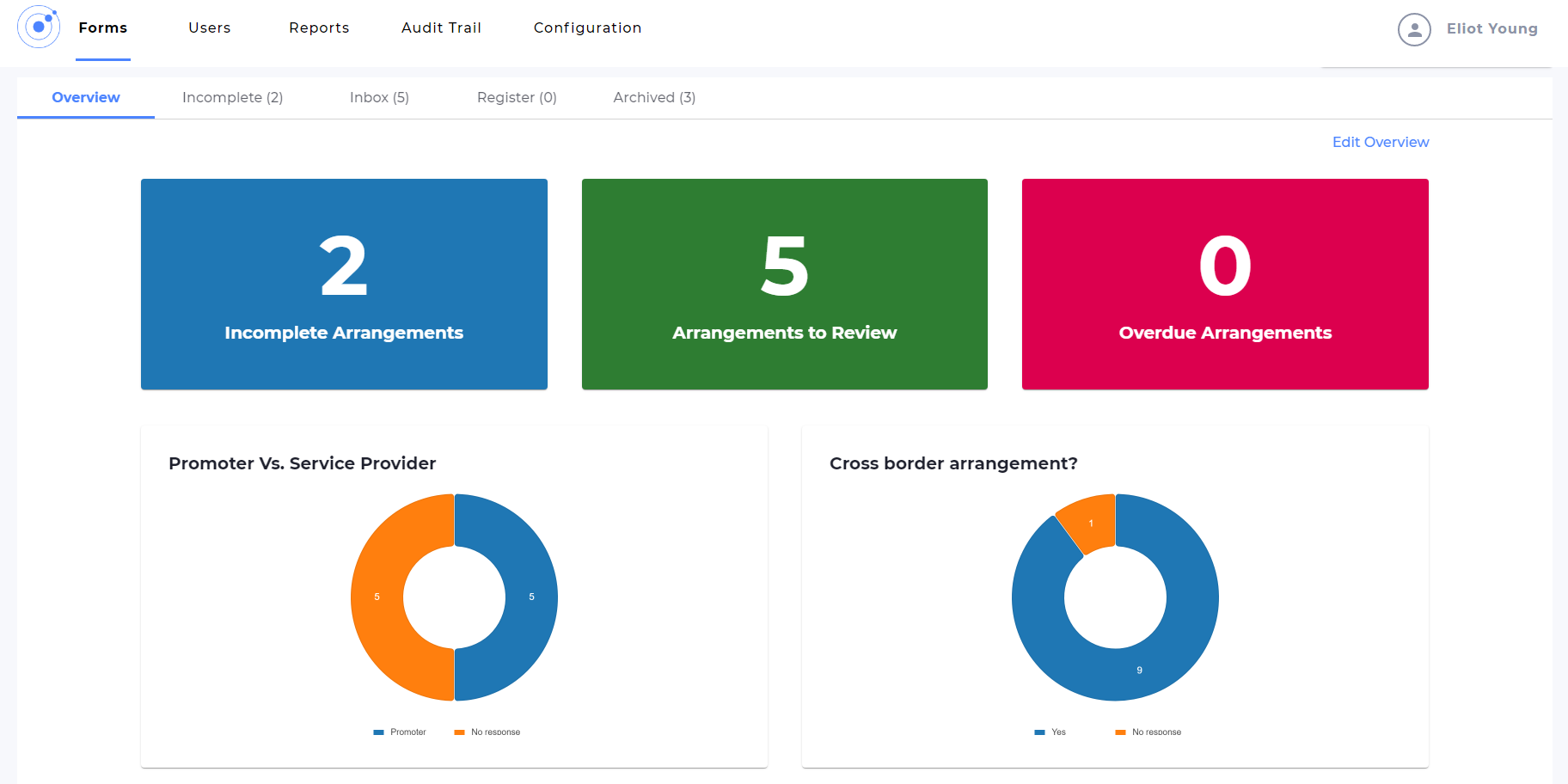Open the Archived (3) tab
This screenshot has width=1568, height=784.
point(654,97)
